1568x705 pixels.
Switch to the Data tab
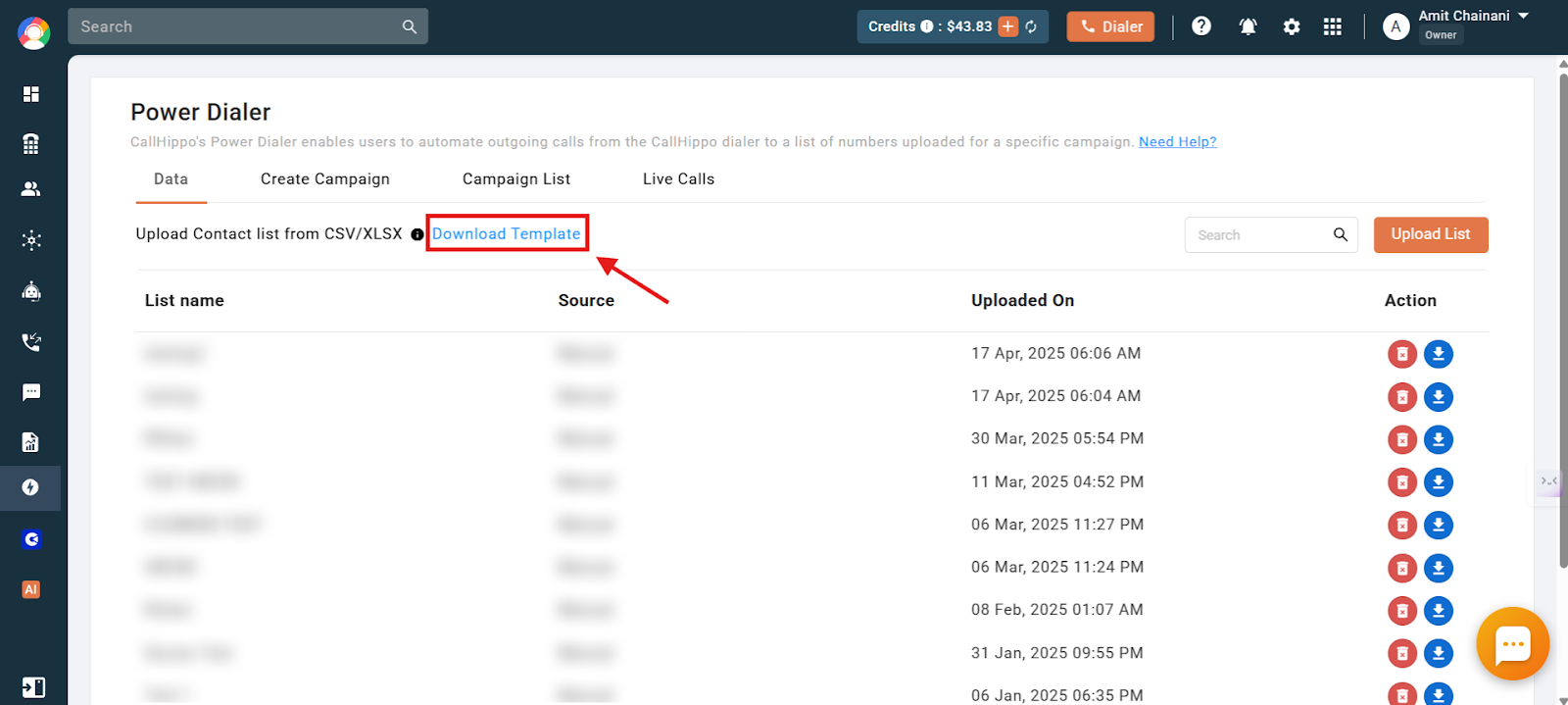click(x=171, y=179)
